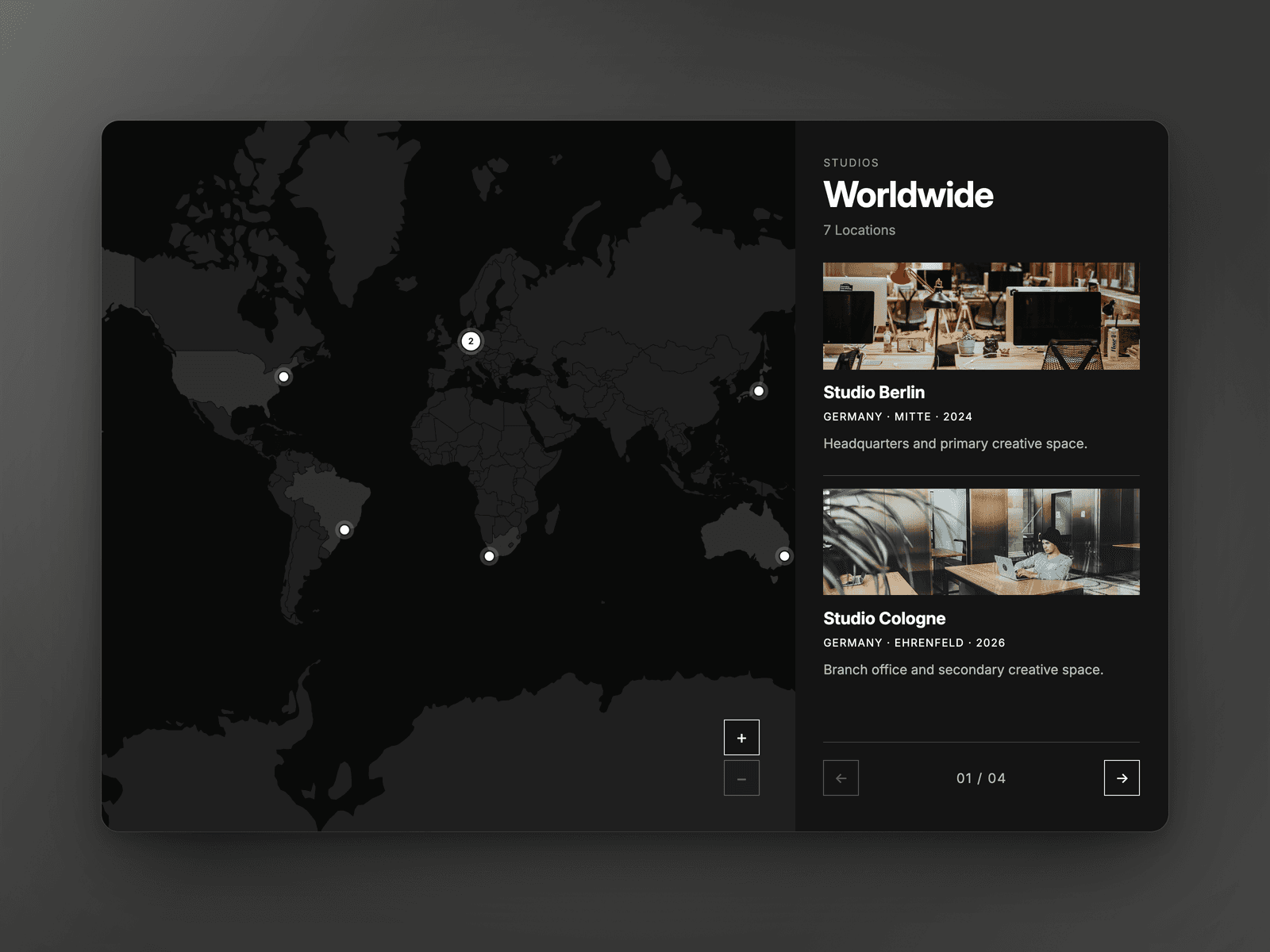Screen dimensions: 1270x952
Task: Select the eastern Australia map marker
Action: tap(784, 556)
